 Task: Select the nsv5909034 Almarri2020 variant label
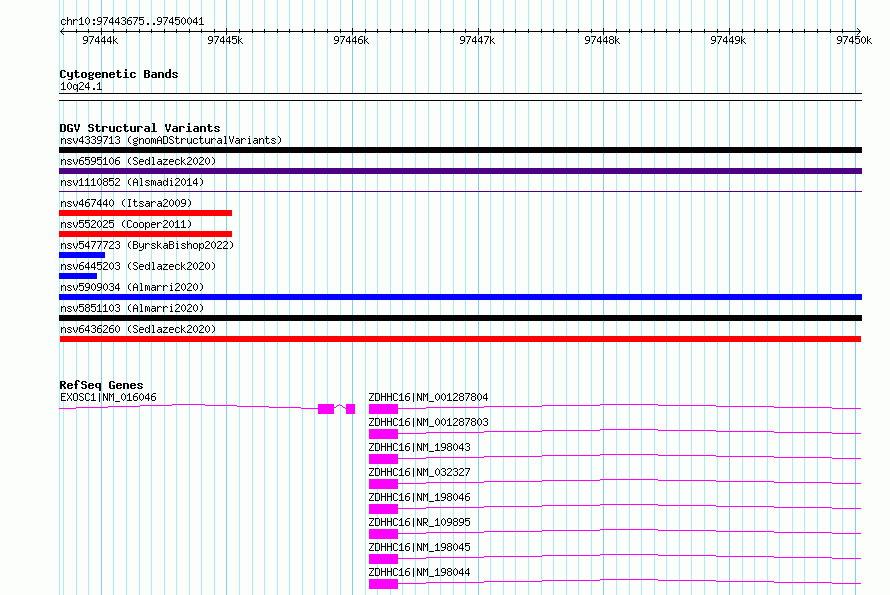132,287
